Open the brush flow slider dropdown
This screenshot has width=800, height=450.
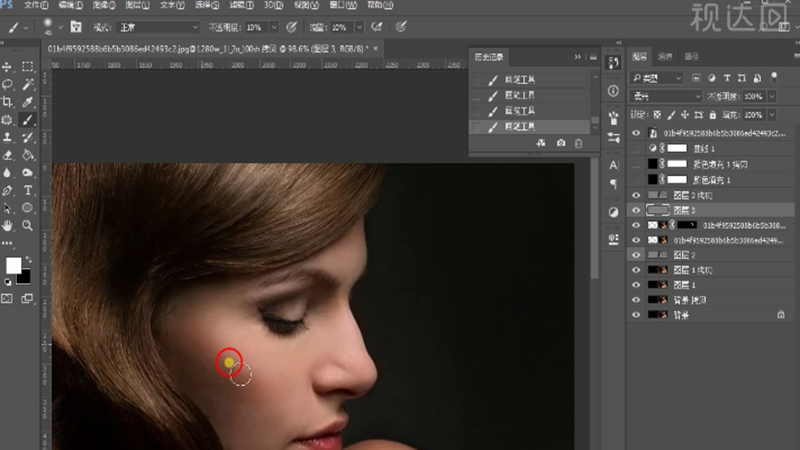(x=359, y=28)
